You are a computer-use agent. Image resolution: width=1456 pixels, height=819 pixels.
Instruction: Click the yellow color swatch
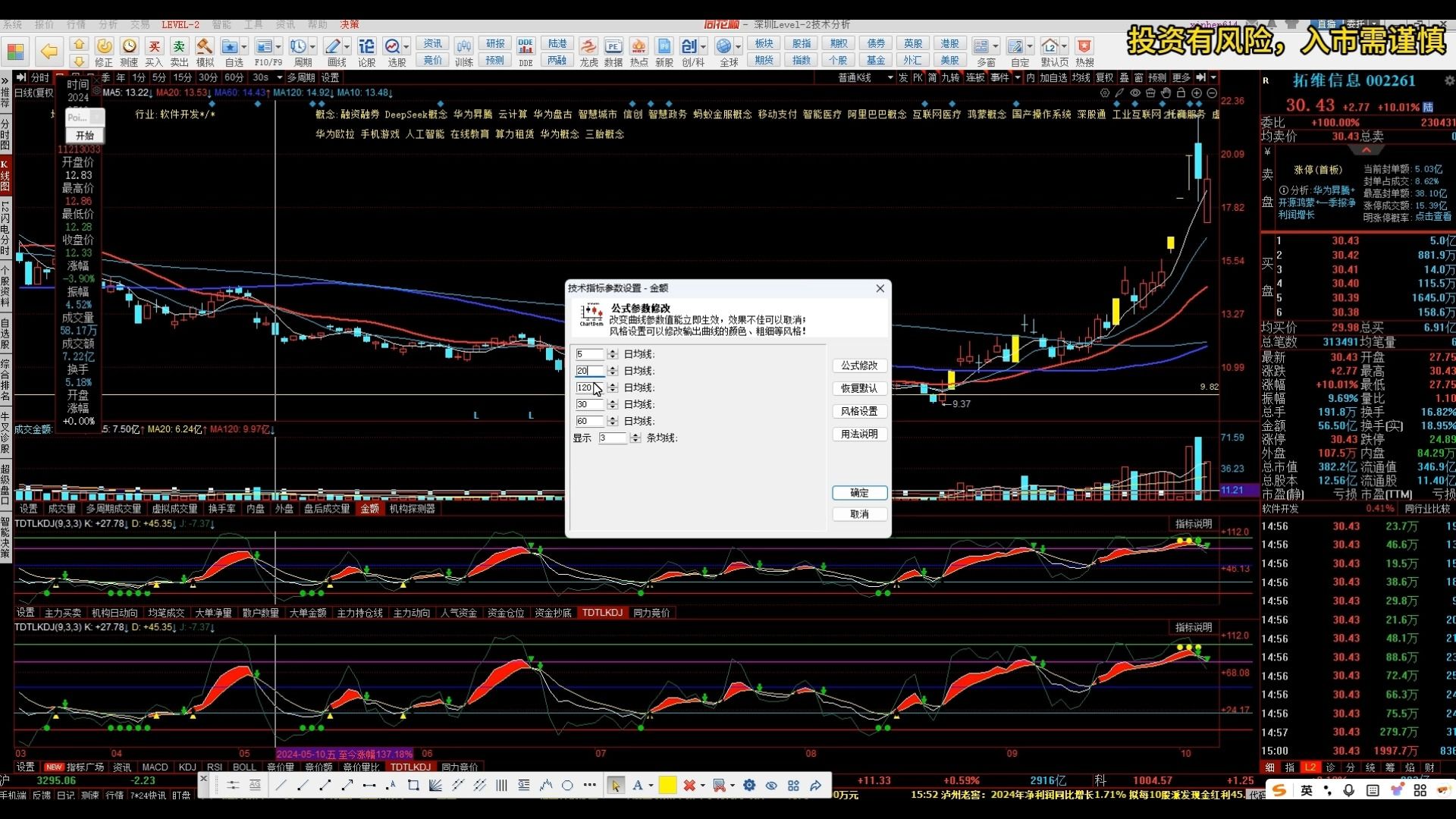[x=667, y=786]
